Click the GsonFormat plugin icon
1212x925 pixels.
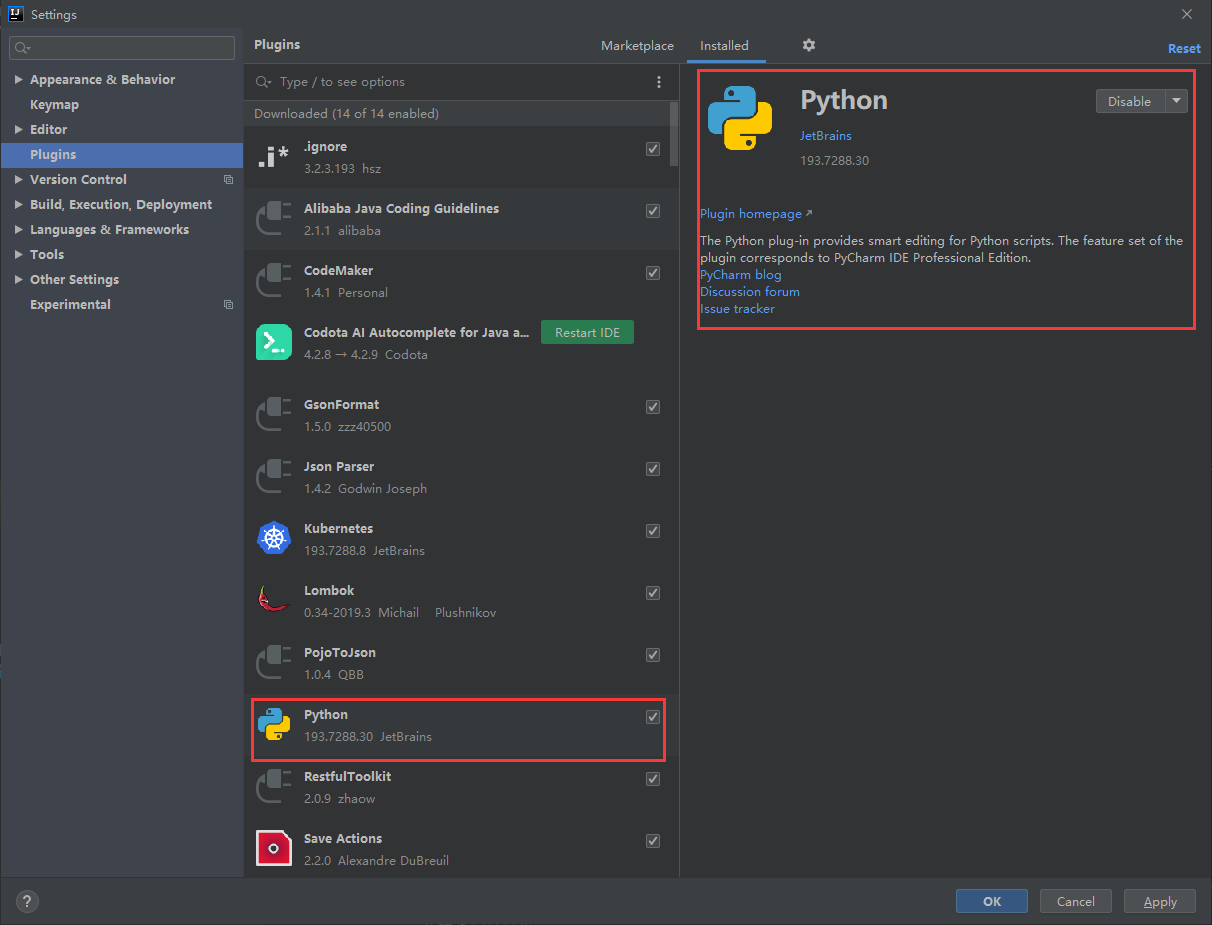[x=274, y=415]
